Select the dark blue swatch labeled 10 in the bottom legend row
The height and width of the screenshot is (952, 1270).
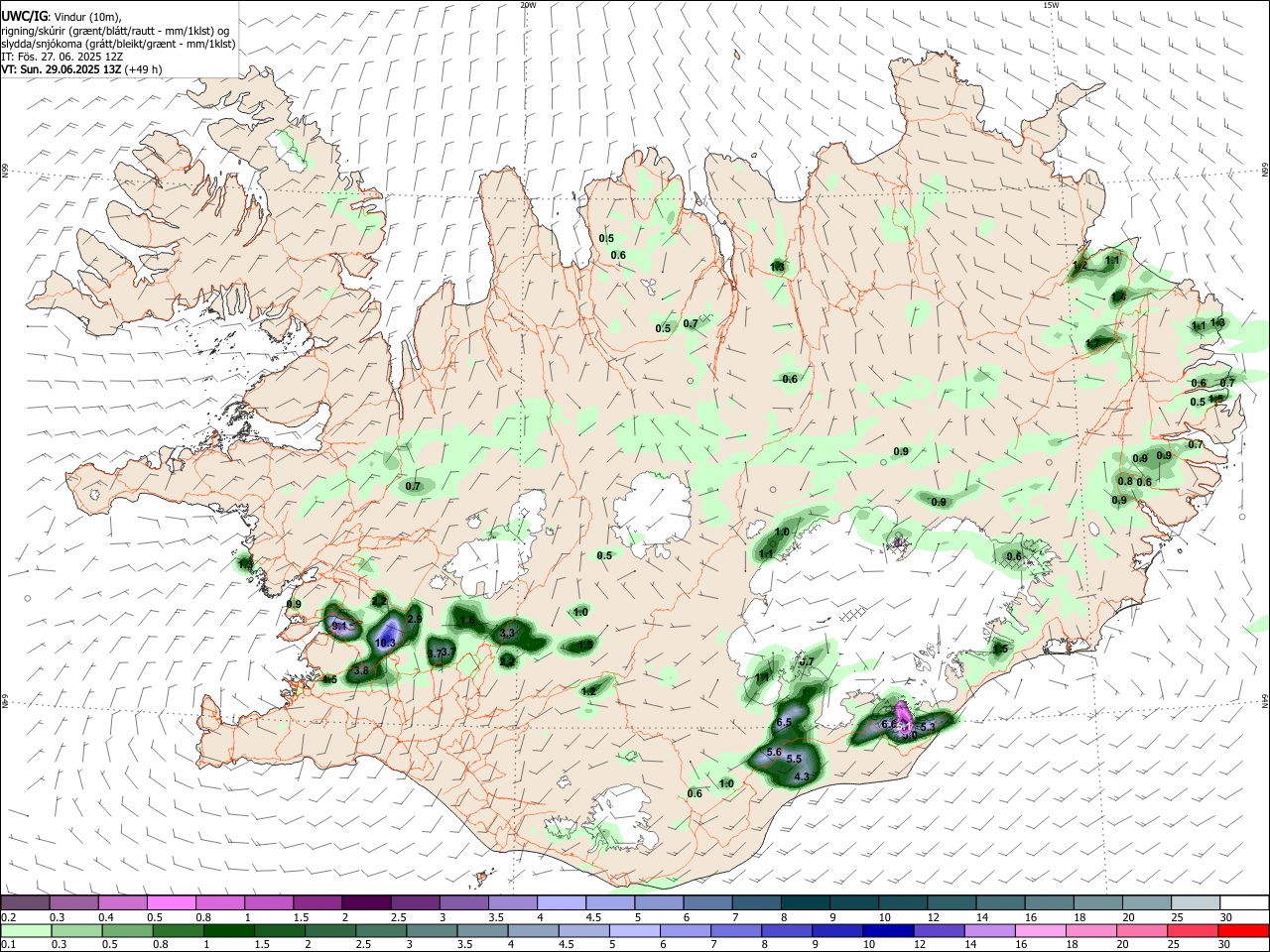[886, 930]
